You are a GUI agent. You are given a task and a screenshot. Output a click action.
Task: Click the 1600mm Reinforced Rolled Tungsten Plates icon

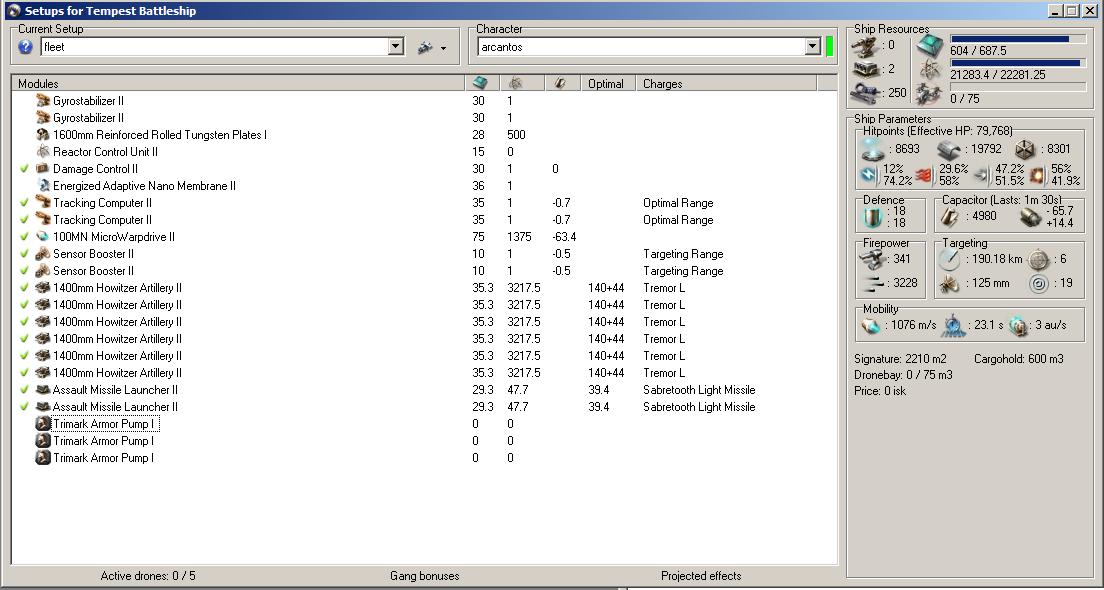tap(42, 134)
